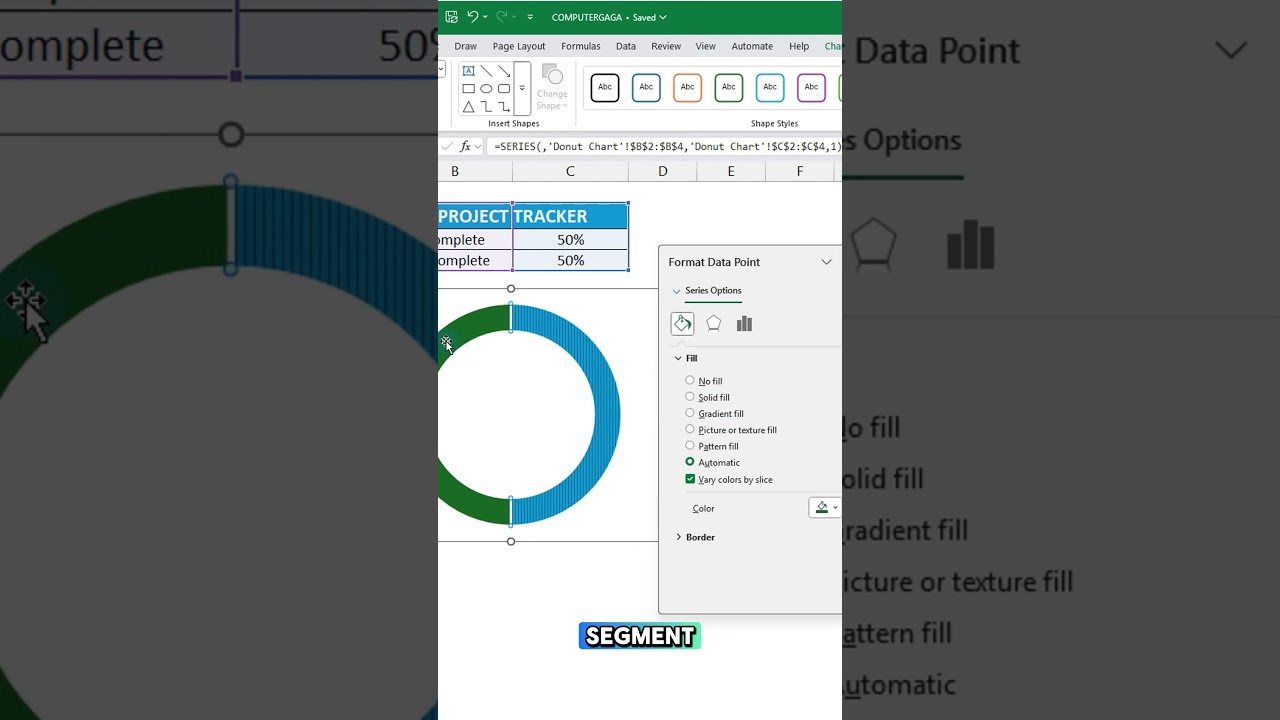Viewport: 1280px width, 720px height.
Task: Choose the Gradient fill option
Action: [690, 413]
